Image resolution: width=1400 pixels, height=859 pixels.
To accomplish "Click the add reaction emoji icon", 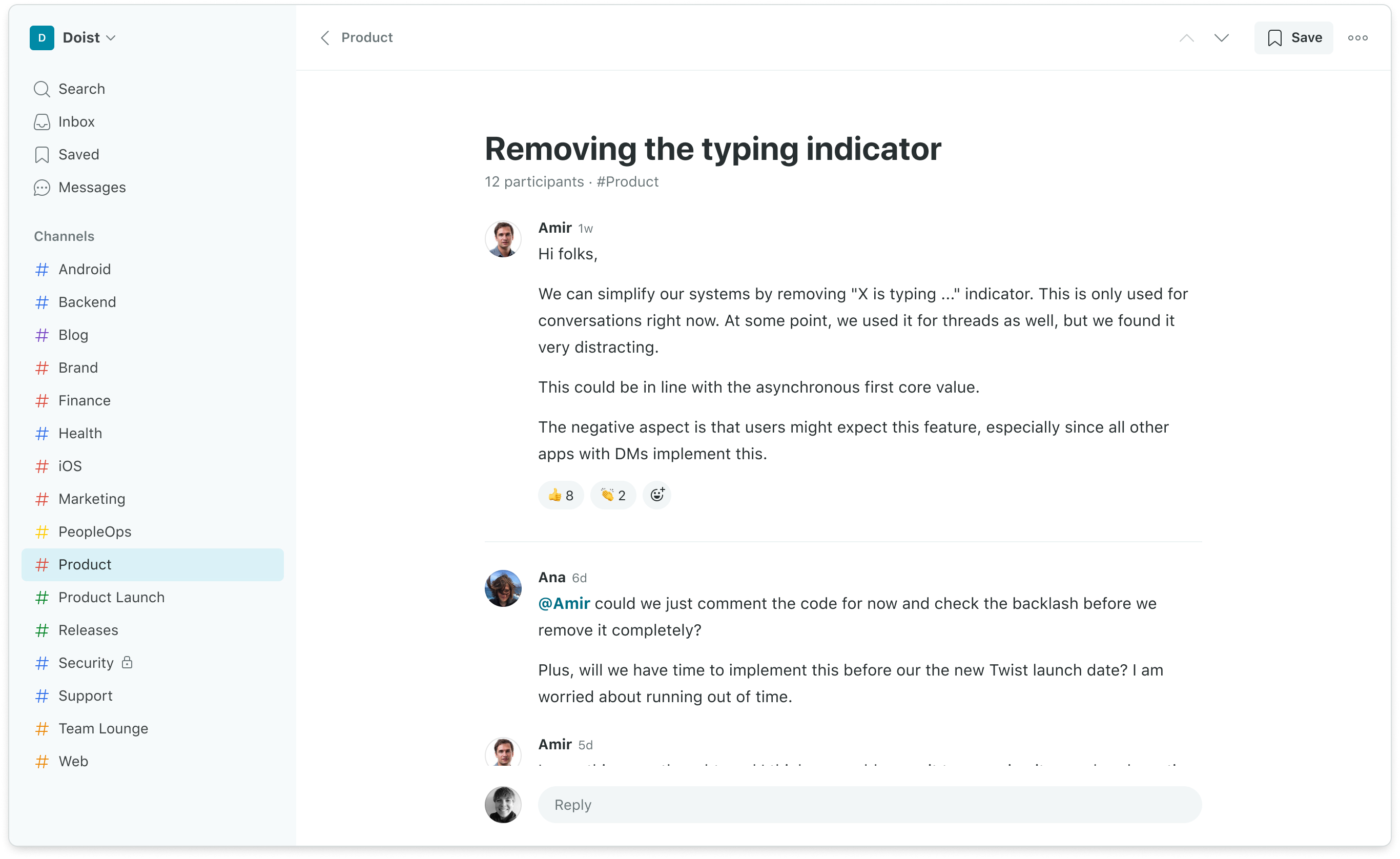I will coord(657,495).
